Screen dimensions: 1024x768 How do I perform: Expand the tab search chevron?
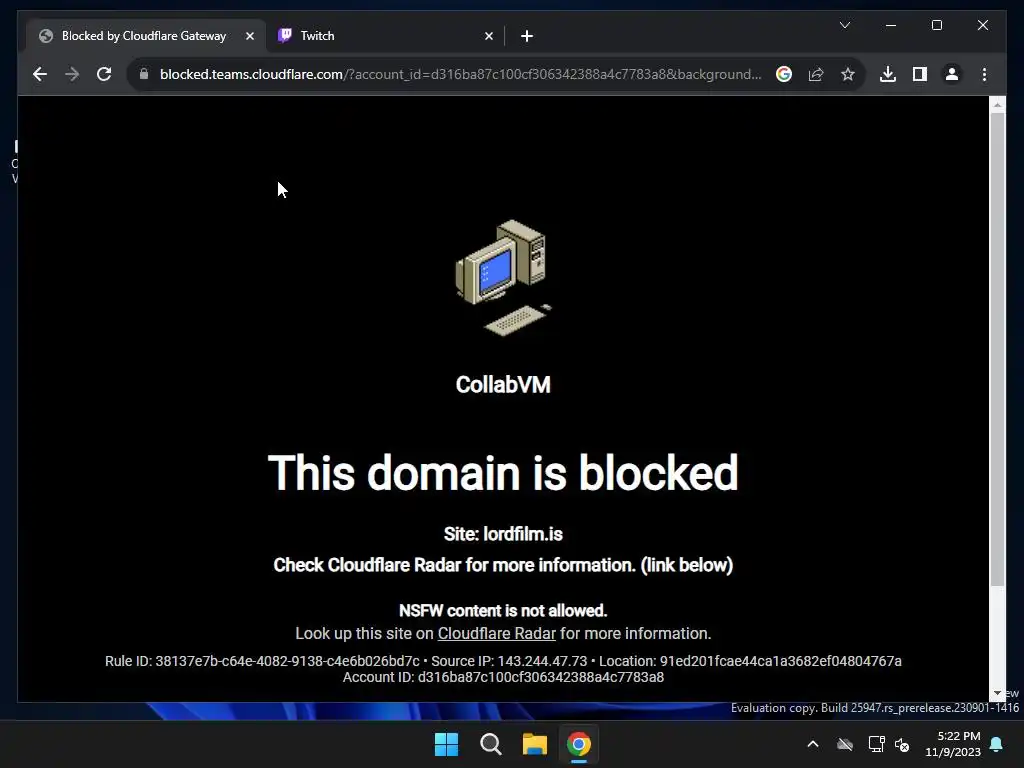[x=844, y=25]
